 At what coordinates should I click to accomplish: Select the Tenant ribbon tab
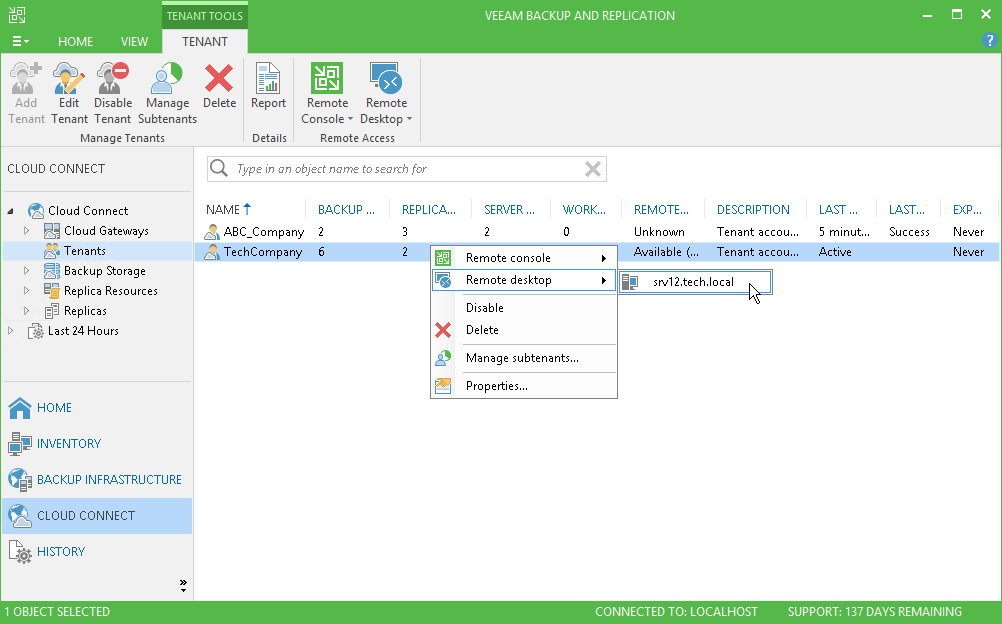[204, 42]
